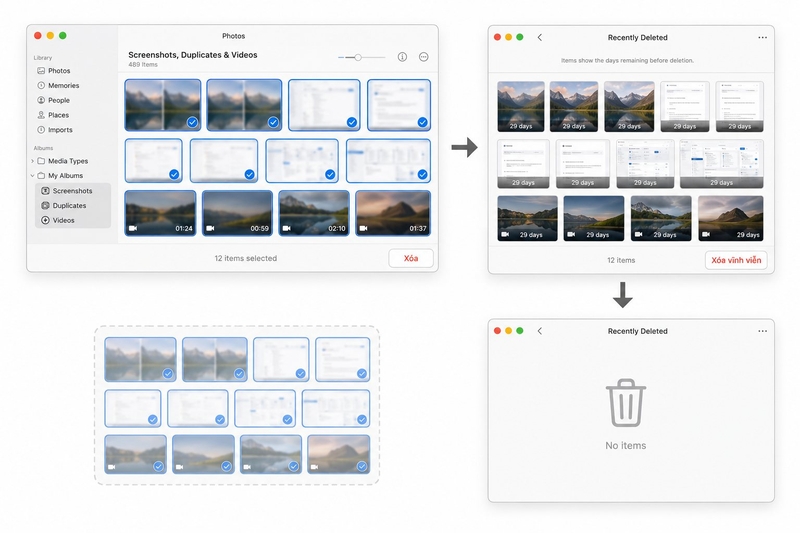The width and height of the screenshot is (800, 533).
Task: Open the Screenshots album
Action: coord(72,191)
